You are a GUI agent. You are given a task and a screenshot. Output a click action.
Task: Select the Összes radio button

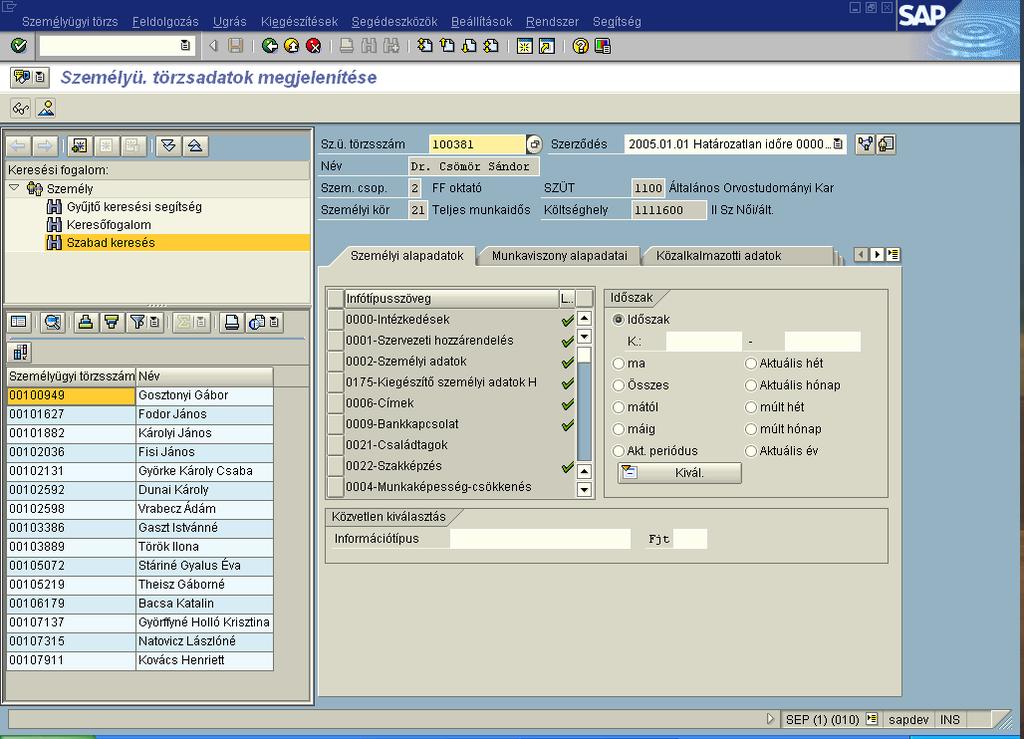click(x=618, y=385)
